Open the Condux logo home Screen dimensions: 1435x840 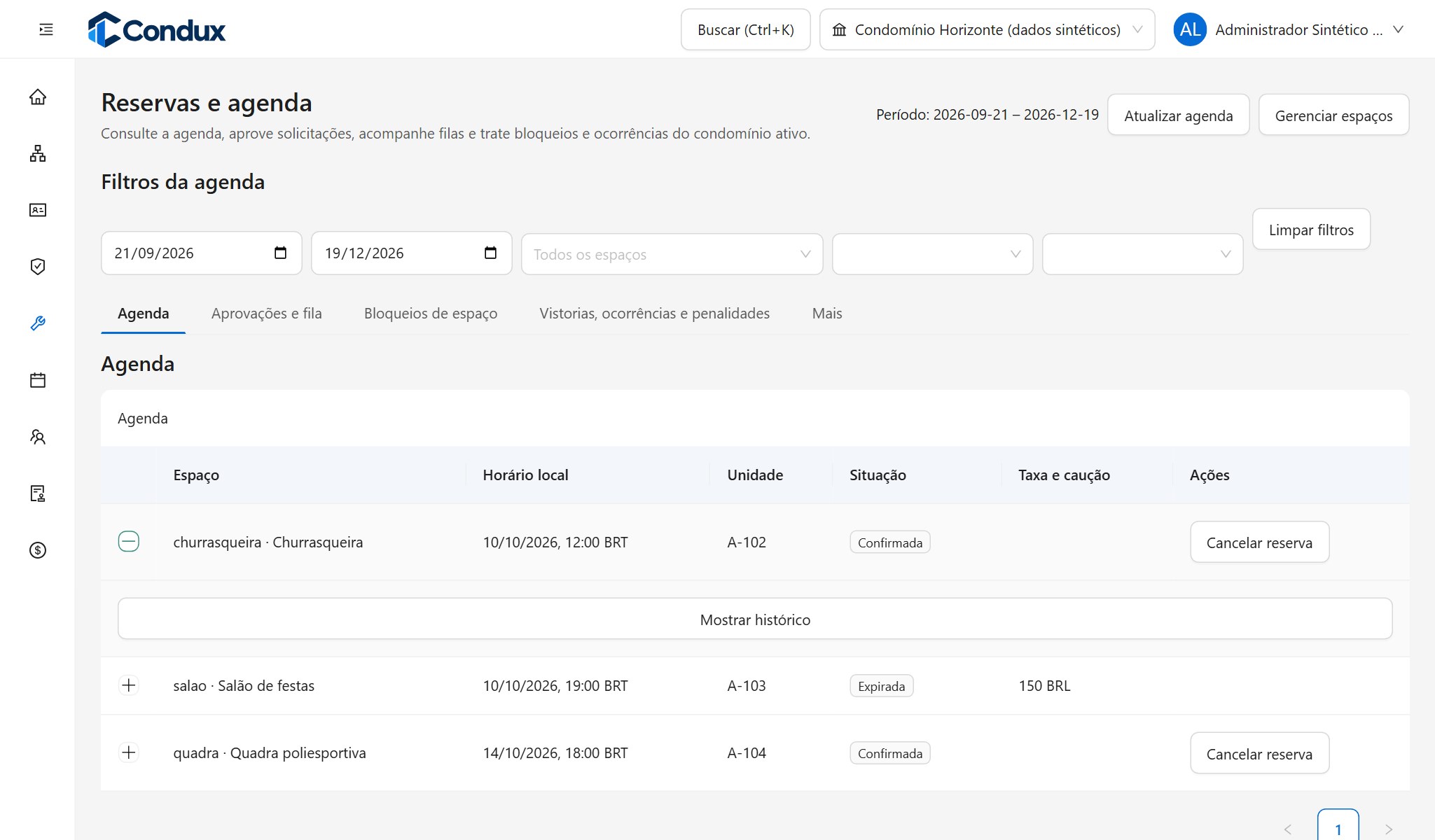tap(157, 29)
